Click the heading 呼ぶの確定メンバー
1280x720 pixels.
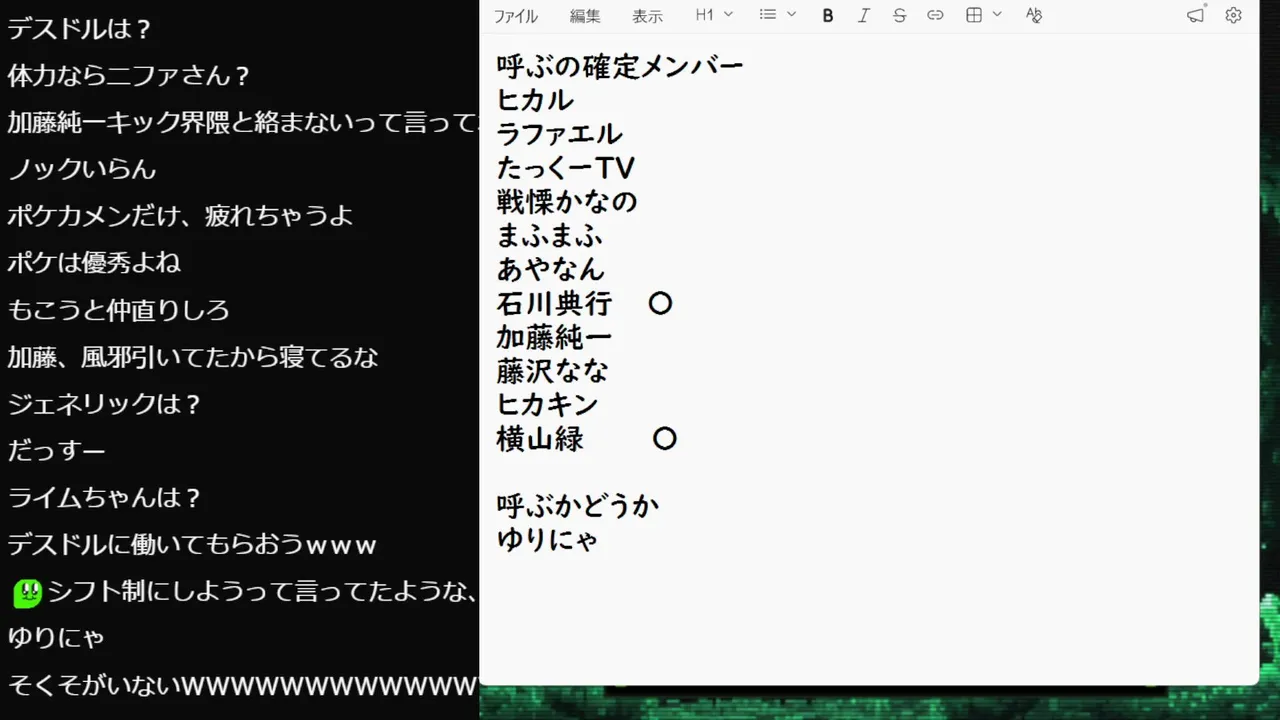pos(620,67)
